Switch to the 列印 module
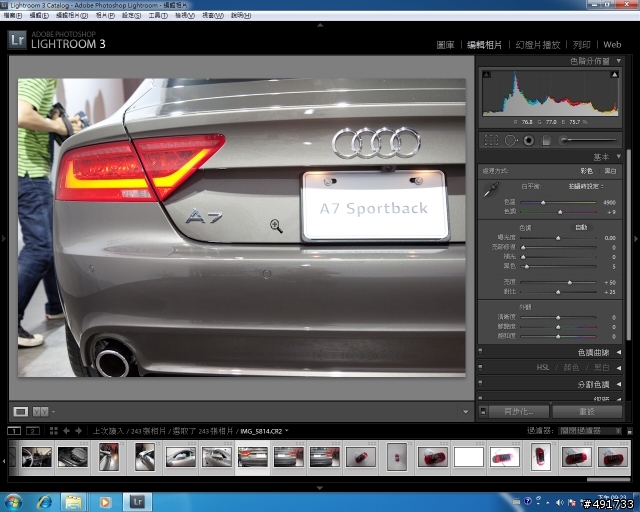The height and width of the screenshot is (512, 640). (x=582, y=45)
